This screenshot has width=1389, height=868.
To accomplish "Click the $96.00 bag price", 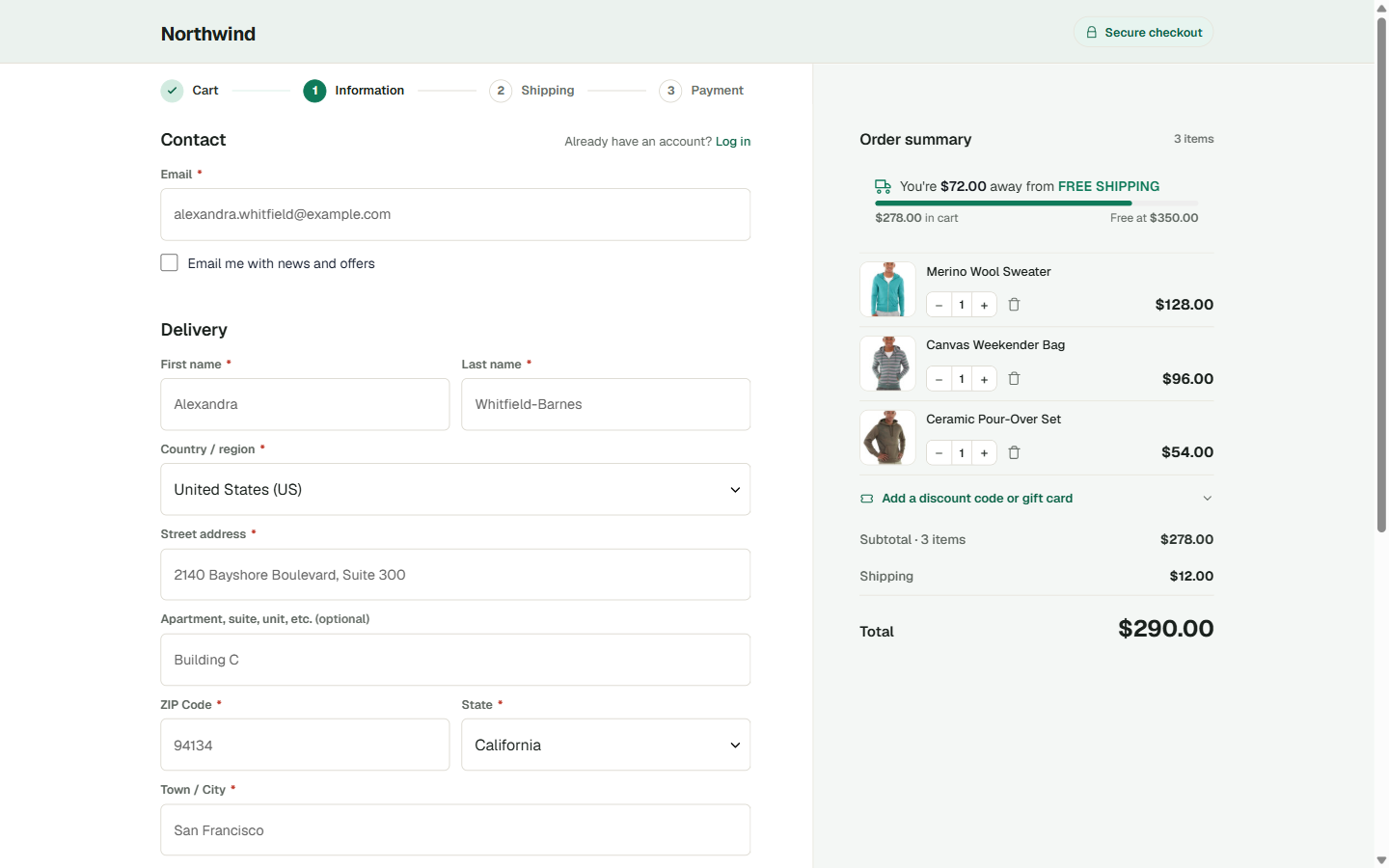I will tap(1187, 379).
